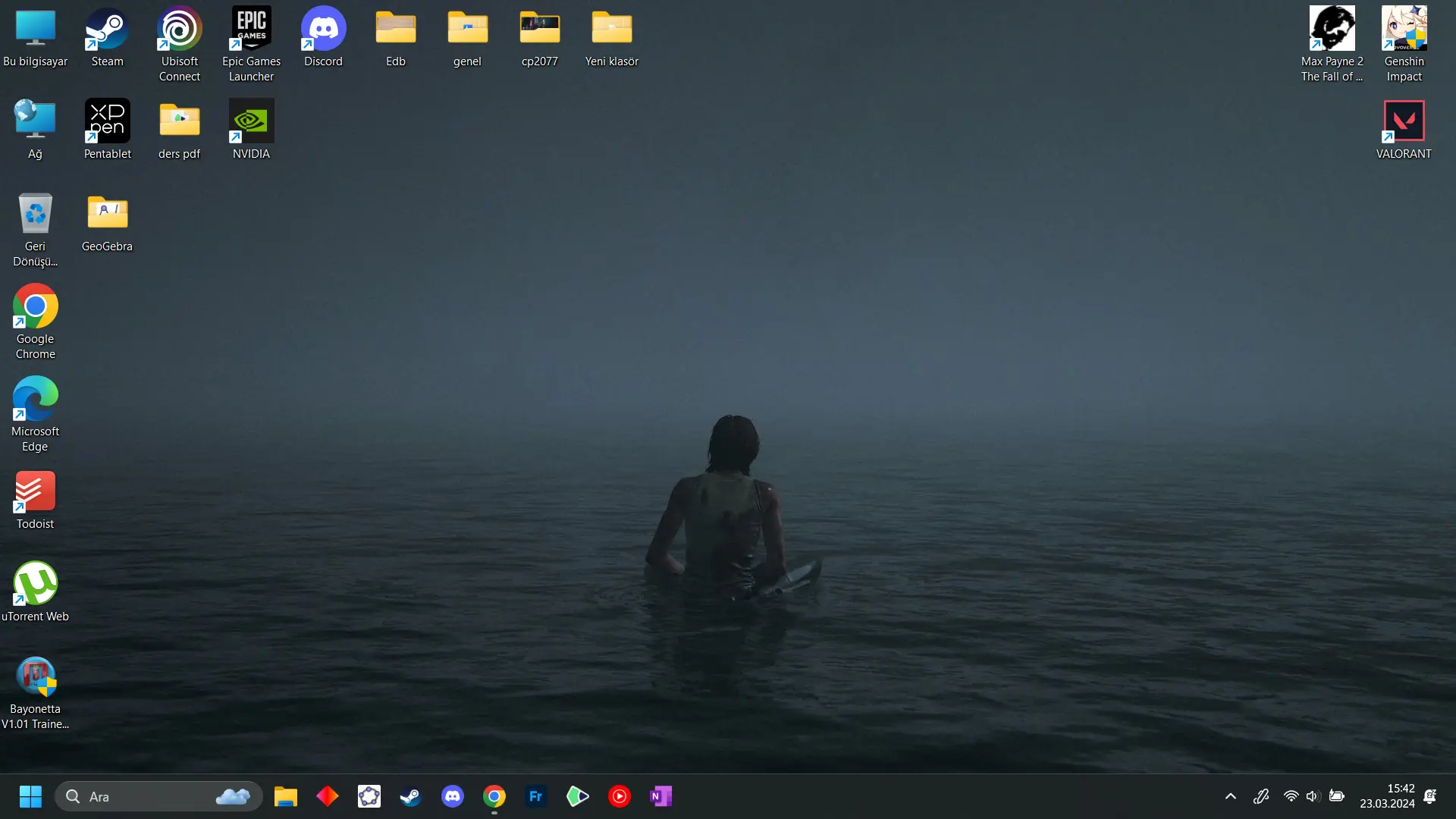
Task: Open File Explorer from the taskbar
Action: pos(286,796)
